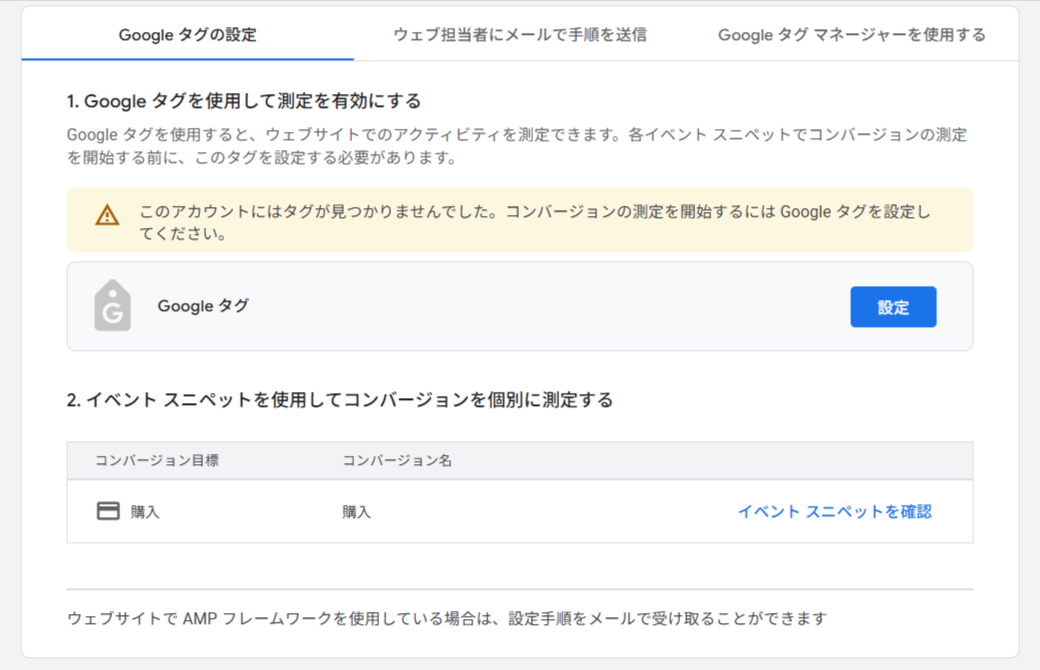
Task: Click the credit card icon beside 購入
Action: coord(108,511)
